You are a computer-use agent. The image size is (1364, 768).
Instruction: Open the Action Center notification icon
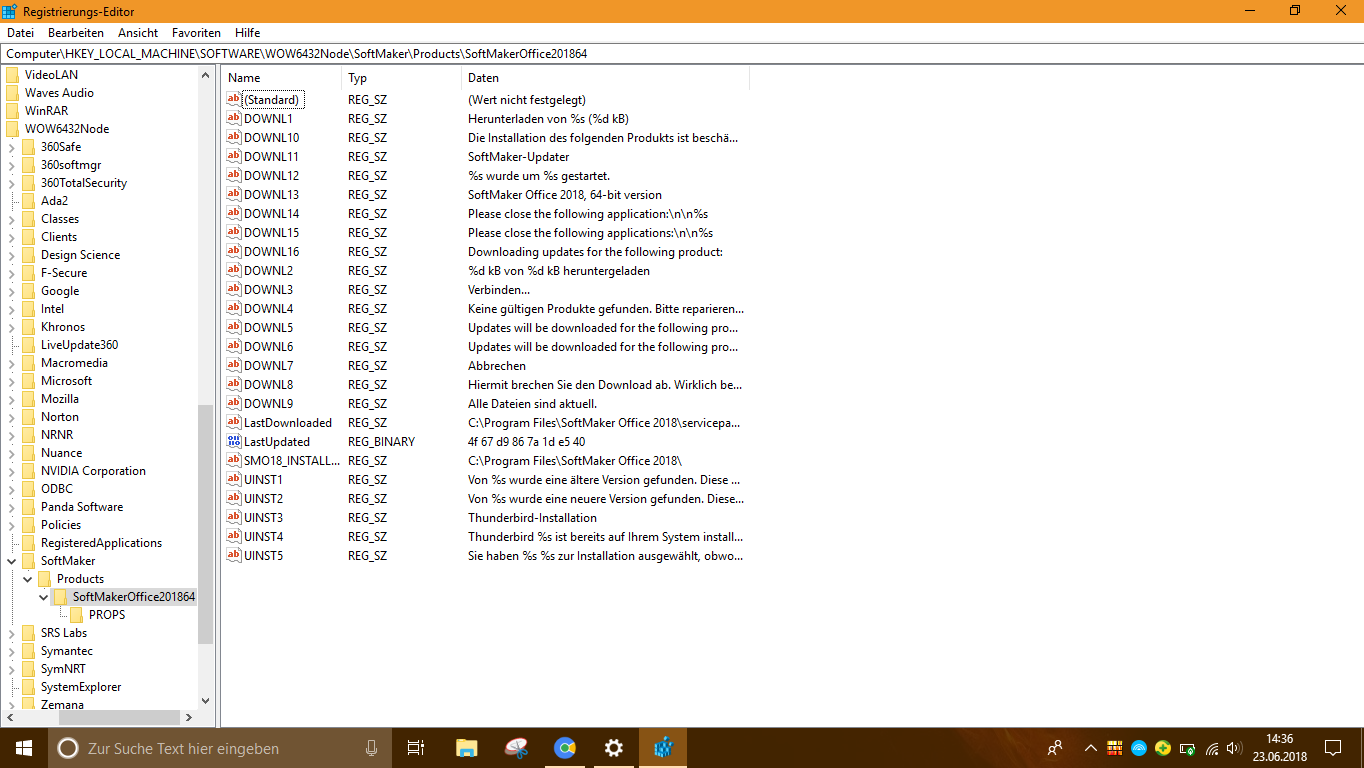[1333, 748]
